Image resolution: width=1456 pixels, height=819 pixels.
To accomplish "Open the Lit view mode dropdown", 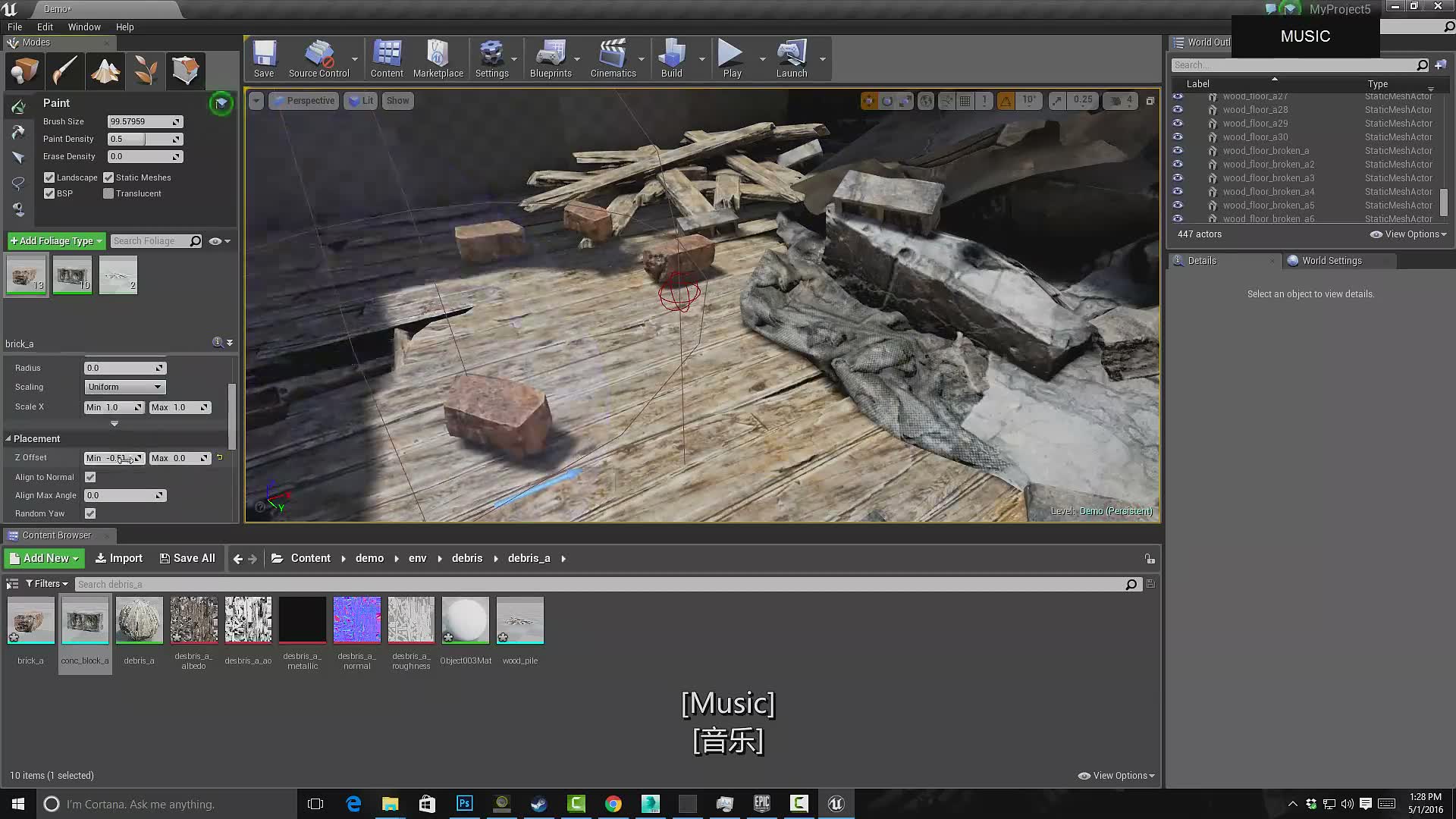I will 361,100.
